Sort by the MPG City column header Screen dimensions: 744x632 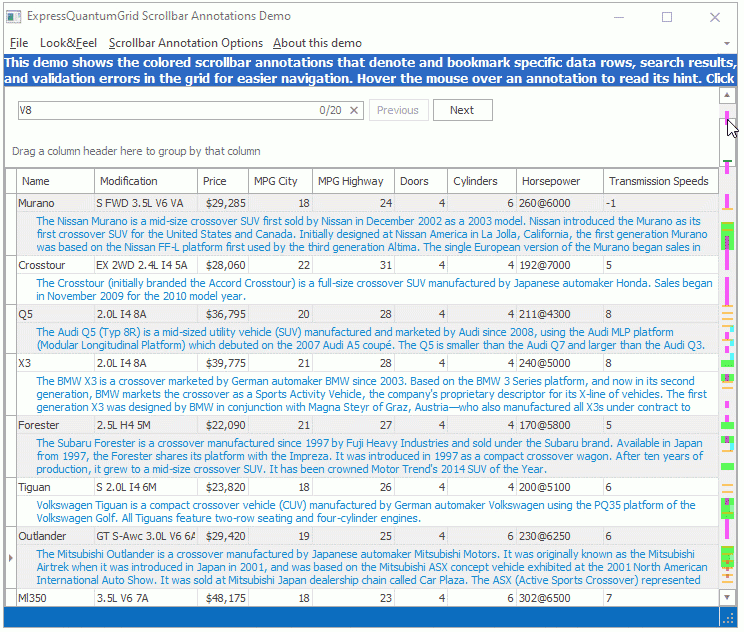[x=280, y=181]
